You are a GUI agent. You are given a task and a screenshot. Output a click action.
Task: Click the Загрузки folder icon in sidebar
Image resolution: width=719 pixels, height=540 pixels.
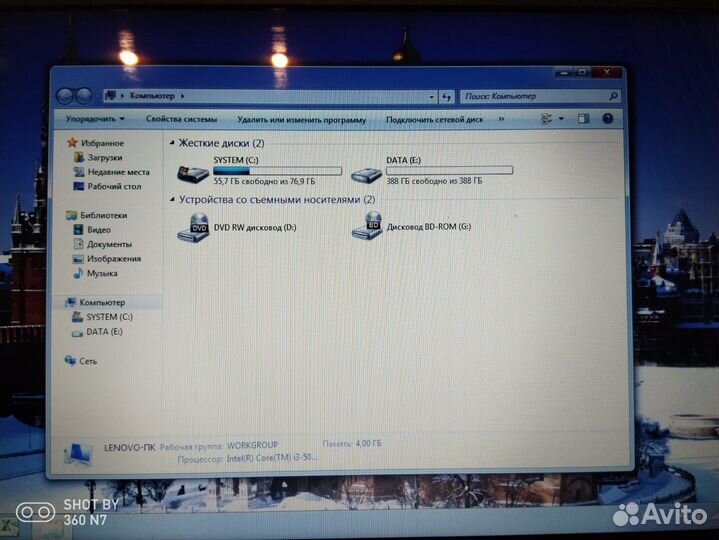[x=79, y=157]
